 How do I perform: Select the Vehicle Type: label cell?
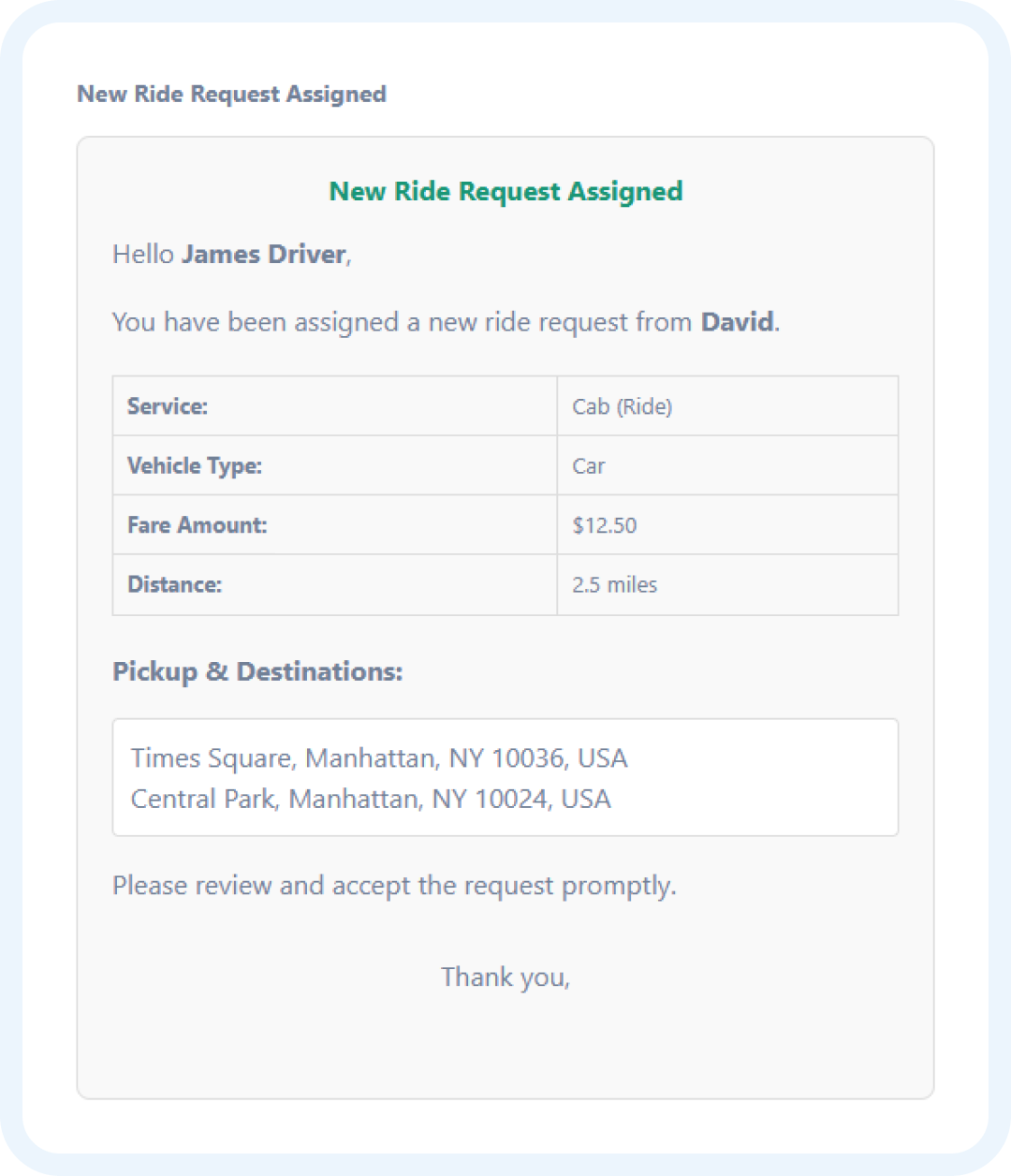pos(334,465)
